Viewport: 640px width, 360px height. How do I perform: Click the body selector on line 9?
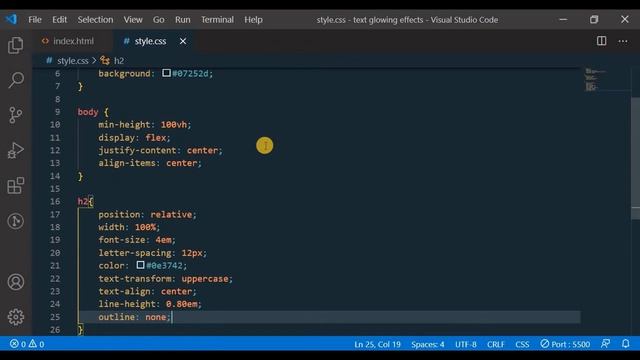click(x=88, y=112)
